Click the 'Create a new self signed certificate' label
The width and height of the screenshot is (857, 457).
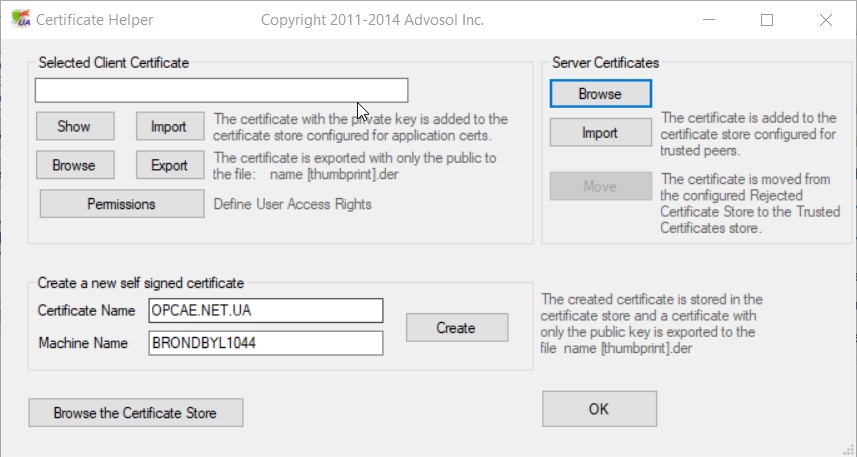click(140, 283)
